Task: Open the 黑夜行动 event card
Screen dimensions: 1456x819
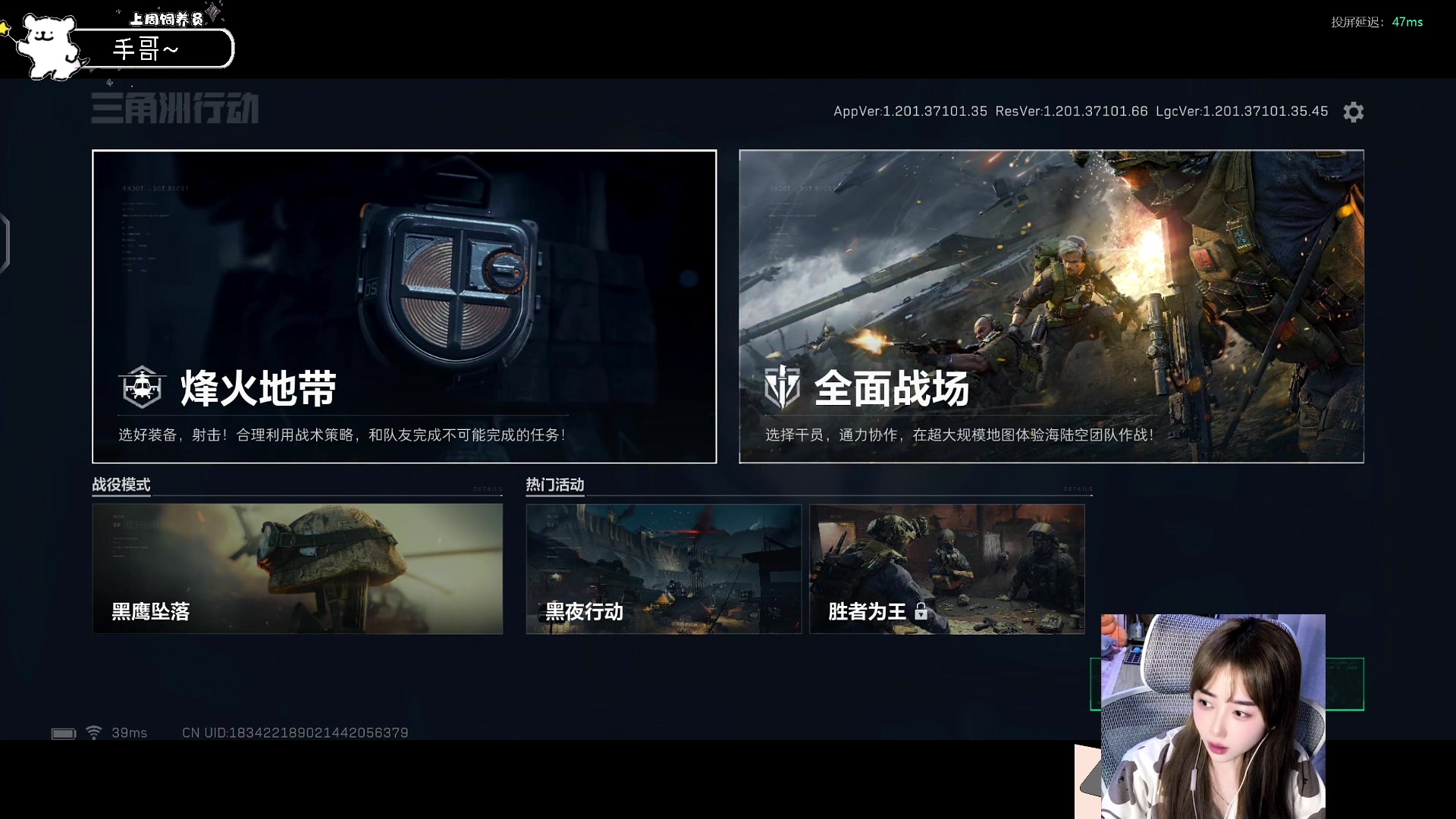Action: point(664,569)
